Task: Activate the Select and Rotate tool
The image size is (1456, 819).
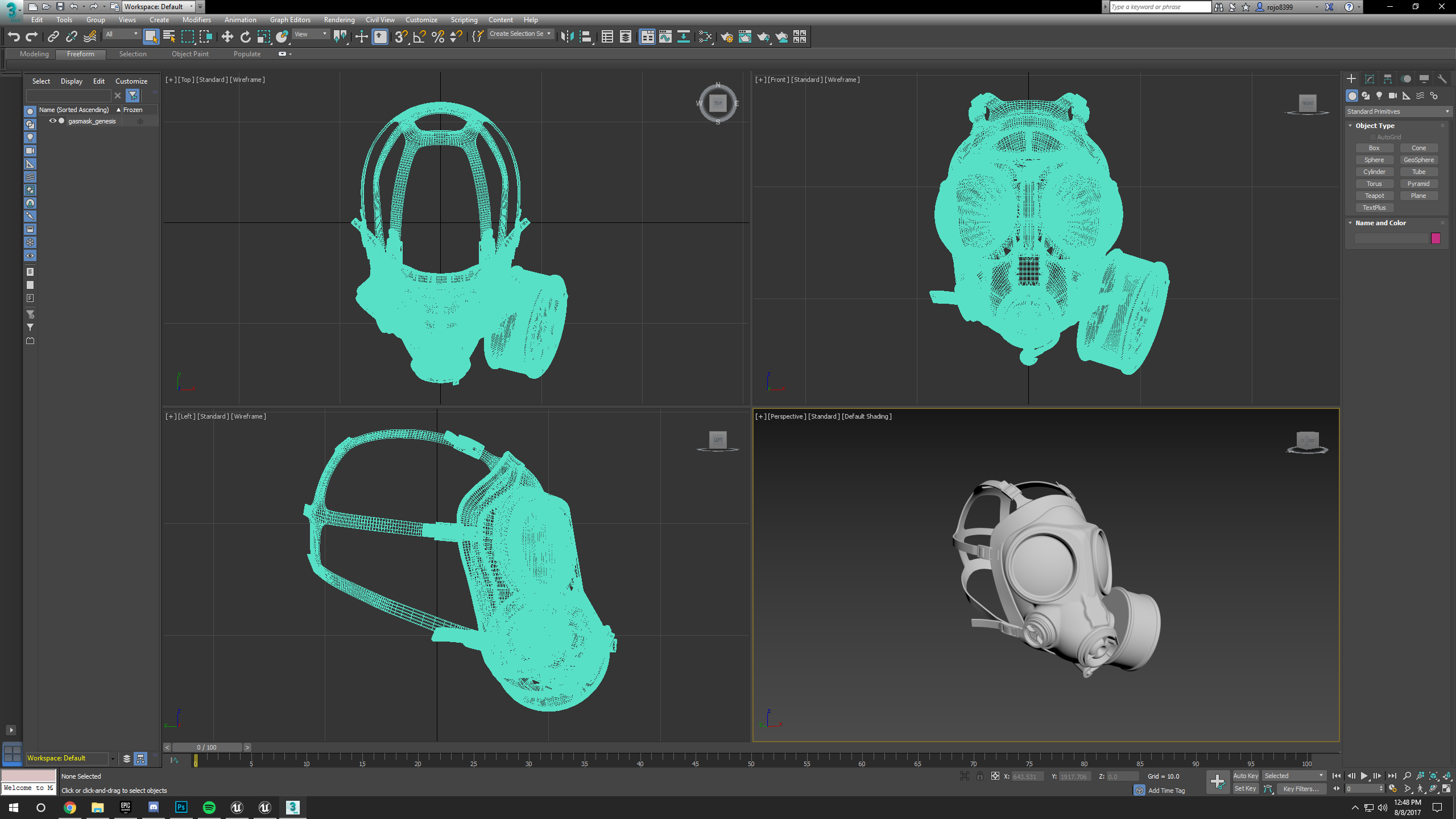Action: pos(245,37)
